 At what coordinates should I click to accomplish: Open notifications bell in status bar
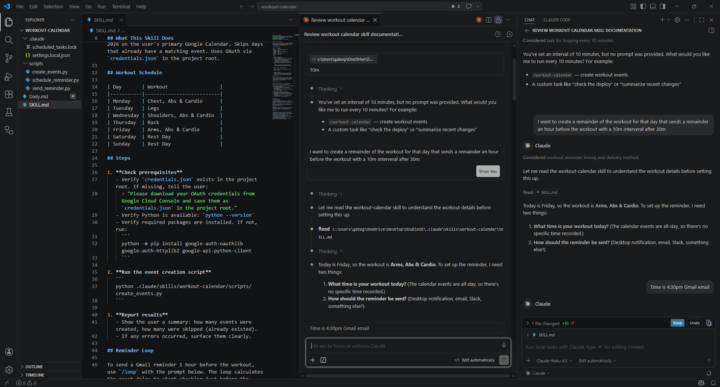pos(713,383)
